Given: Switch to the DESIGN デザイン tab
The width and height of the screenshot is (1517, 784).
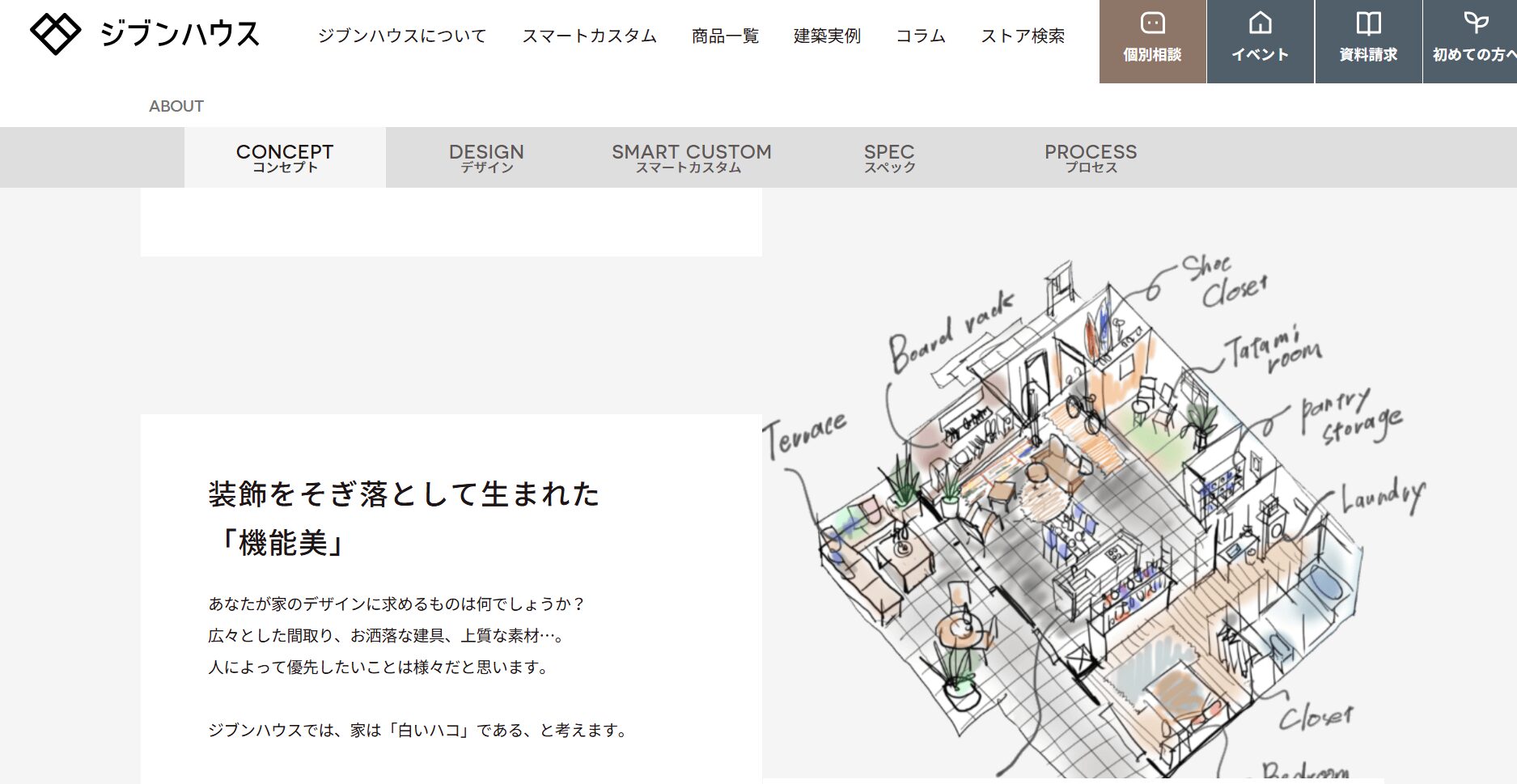Looking at the screenshot, I should click(486, 158).
